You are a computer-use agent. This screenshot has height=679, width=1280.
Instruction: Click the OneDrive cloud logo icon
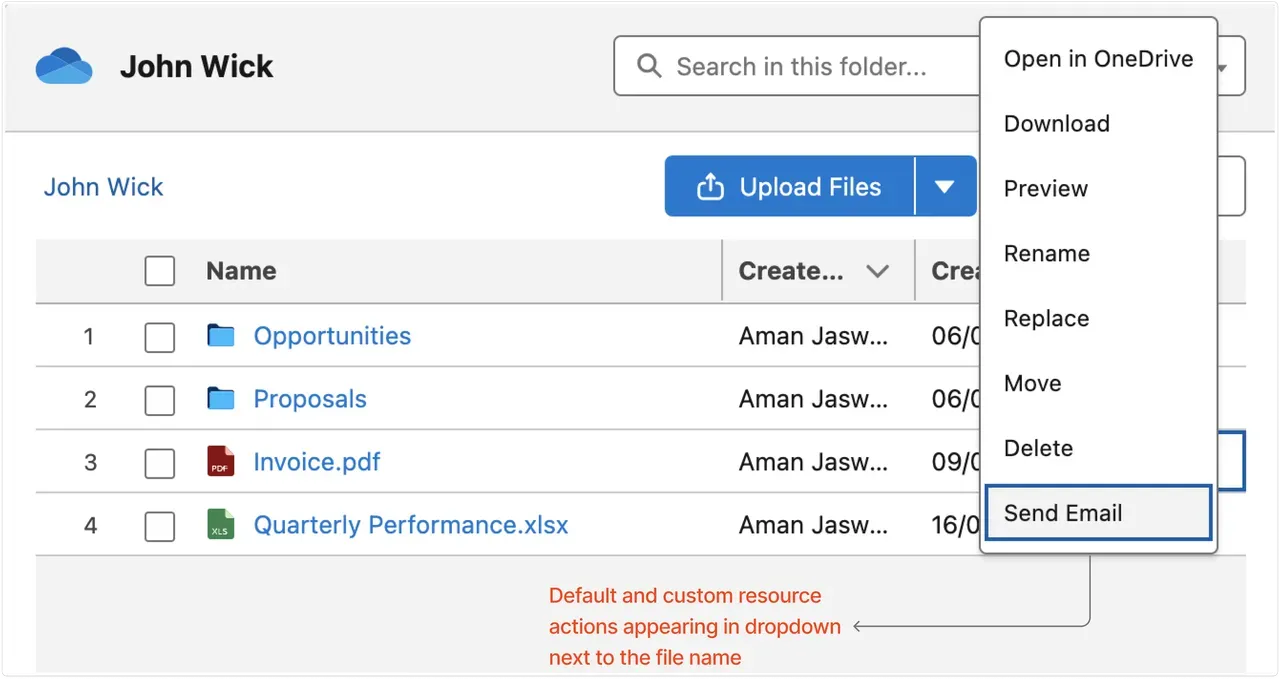pyautogui.click(x=64, y=67)
